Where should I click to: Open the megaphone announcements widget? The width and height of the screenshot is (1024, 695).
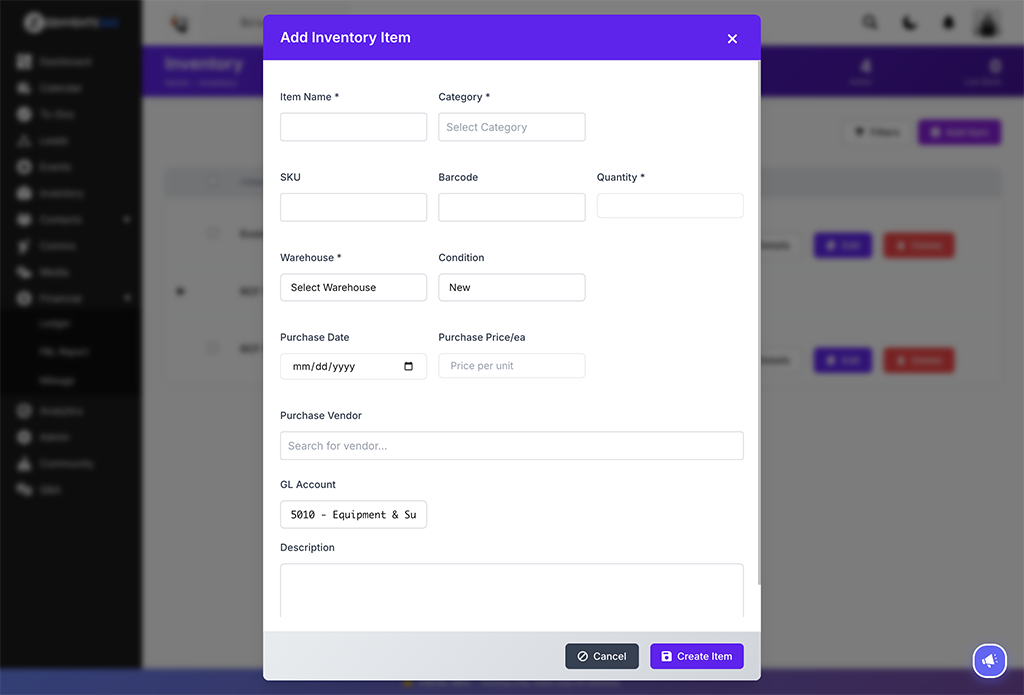tap(989, 661)
